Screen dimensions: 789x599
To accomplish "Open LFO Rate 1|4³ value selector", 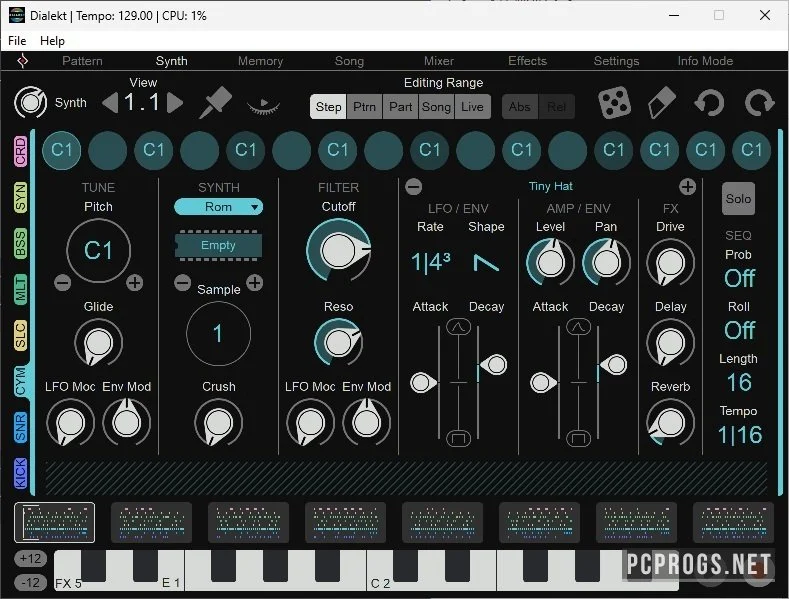I will (x=430, y=262).
